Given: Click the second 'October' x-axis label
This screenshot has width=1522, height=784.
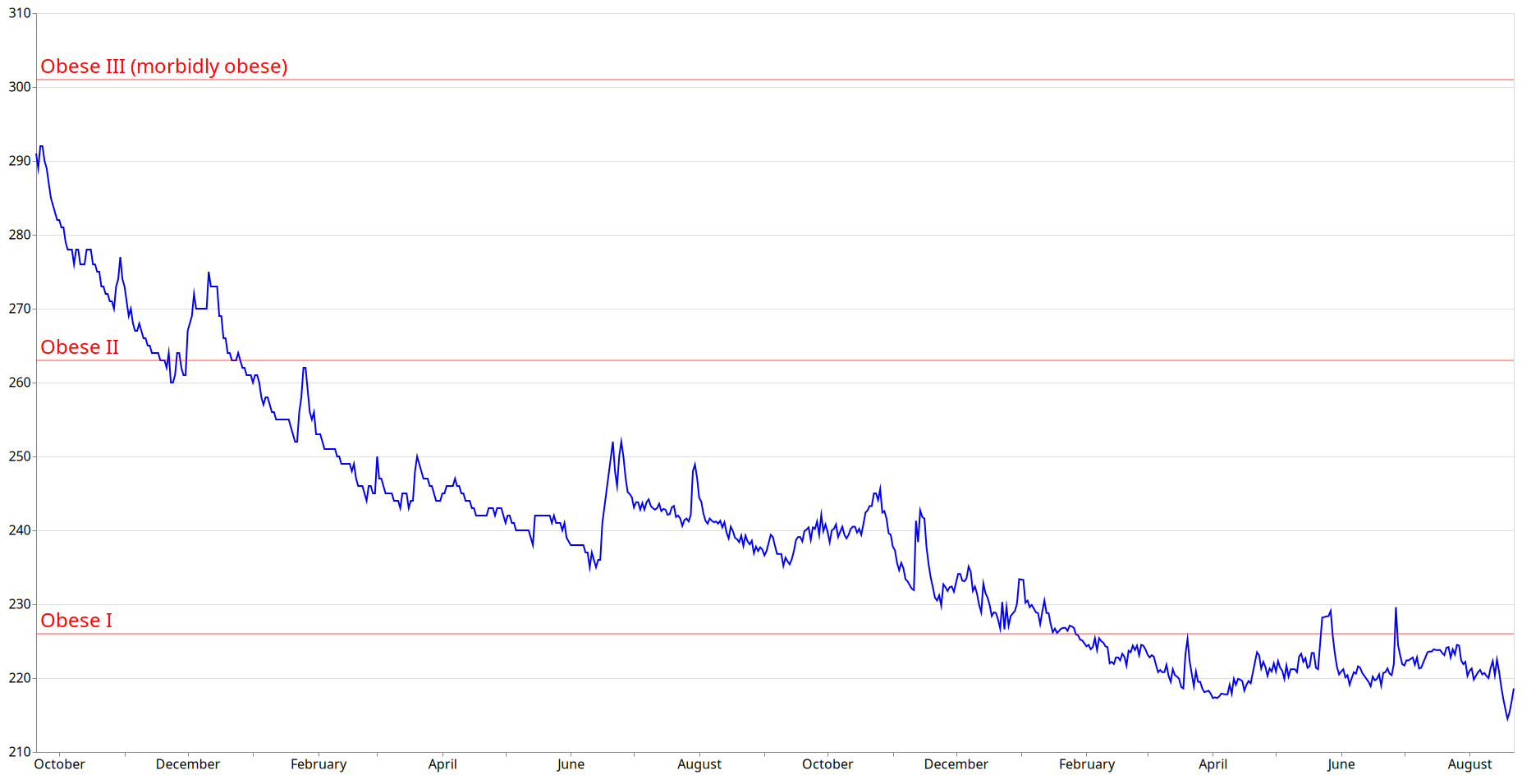Looking at the screenshot, I should [827, 764].
